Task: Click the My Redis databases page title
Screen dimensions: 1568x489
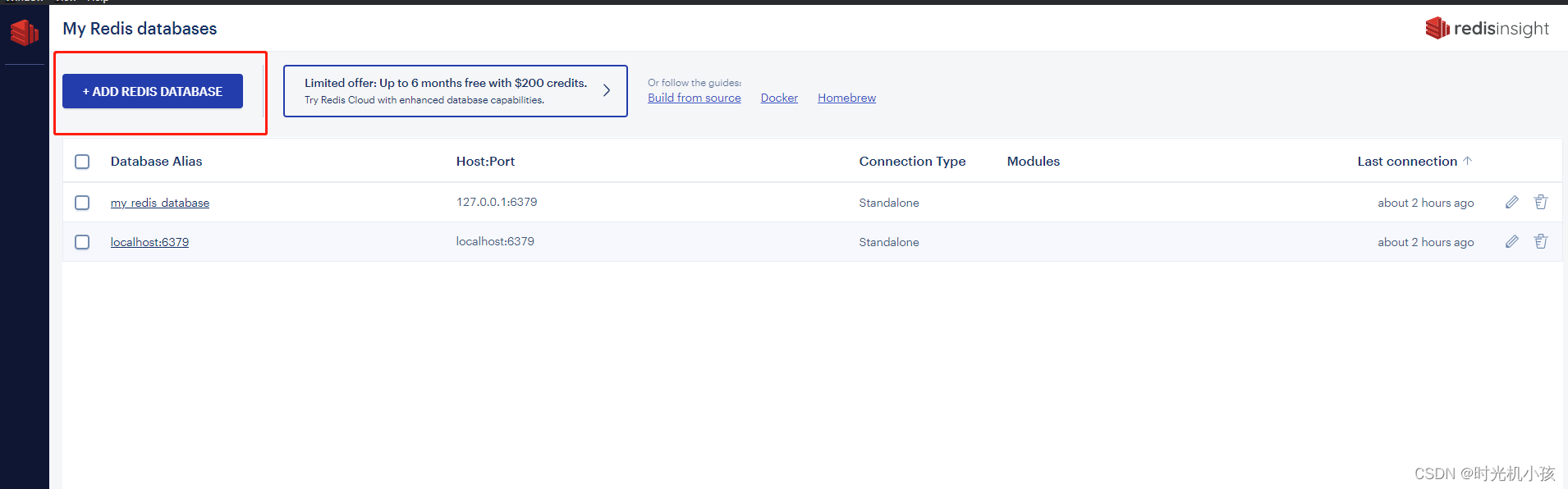Action: point(140,29)
